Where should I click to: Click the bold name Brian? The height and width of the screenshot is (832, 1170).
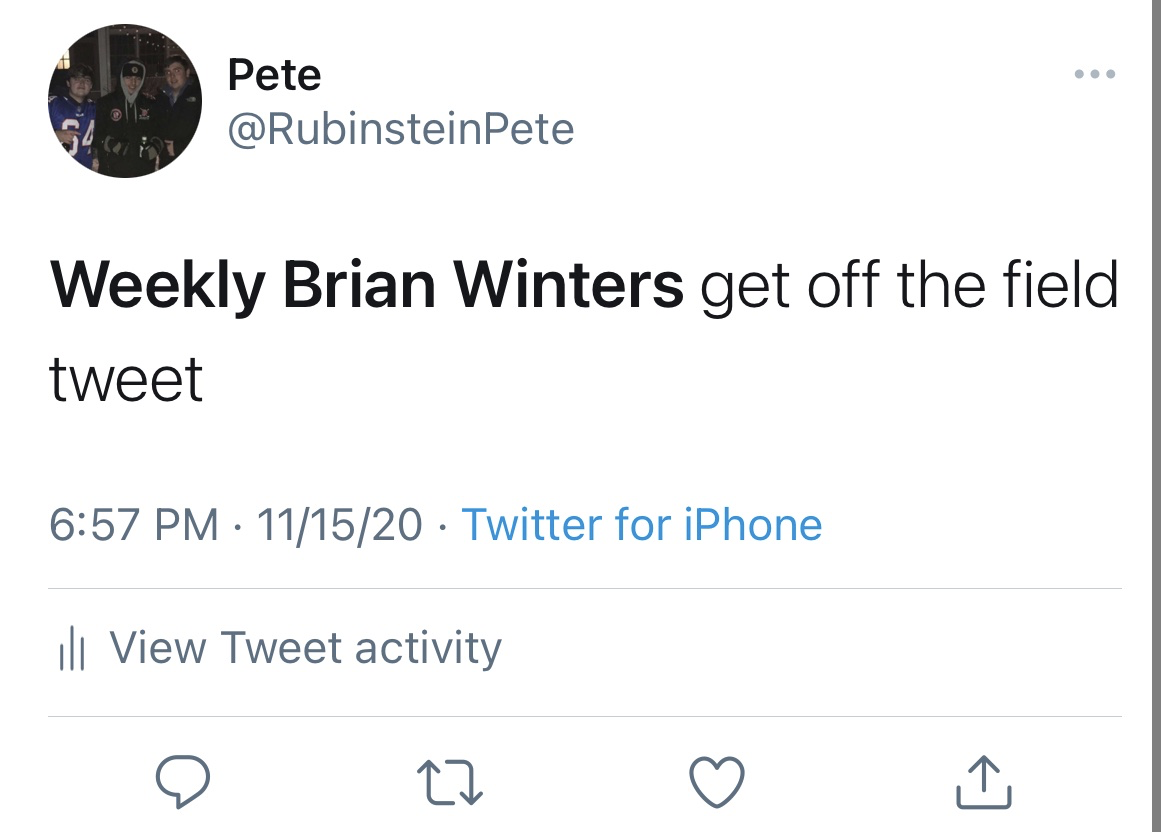pyautogui.click(x=360, y=286)
